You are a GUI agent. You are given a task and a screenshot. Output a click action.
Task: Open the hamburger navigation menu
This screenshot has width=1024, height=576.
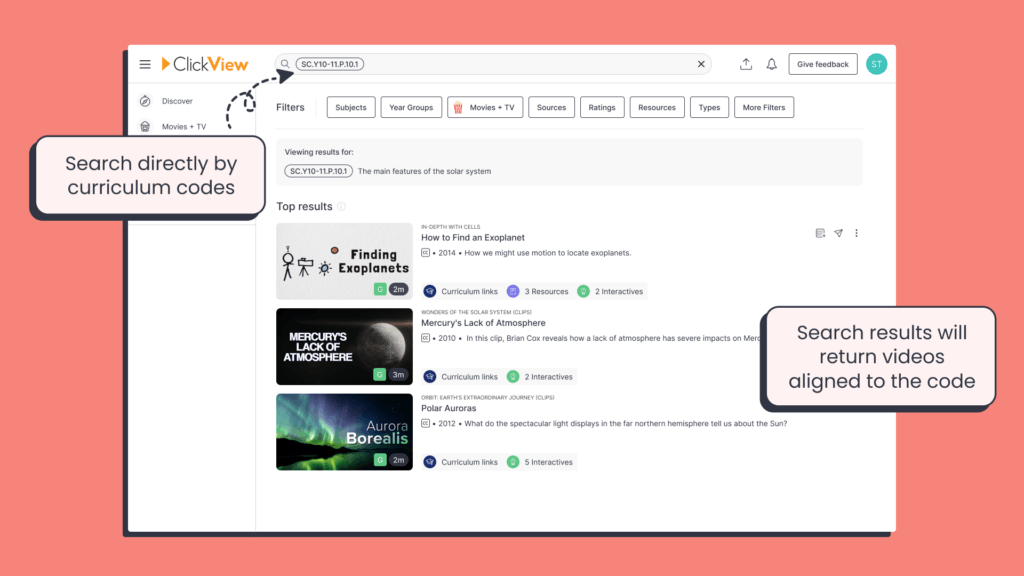point(145,63)
